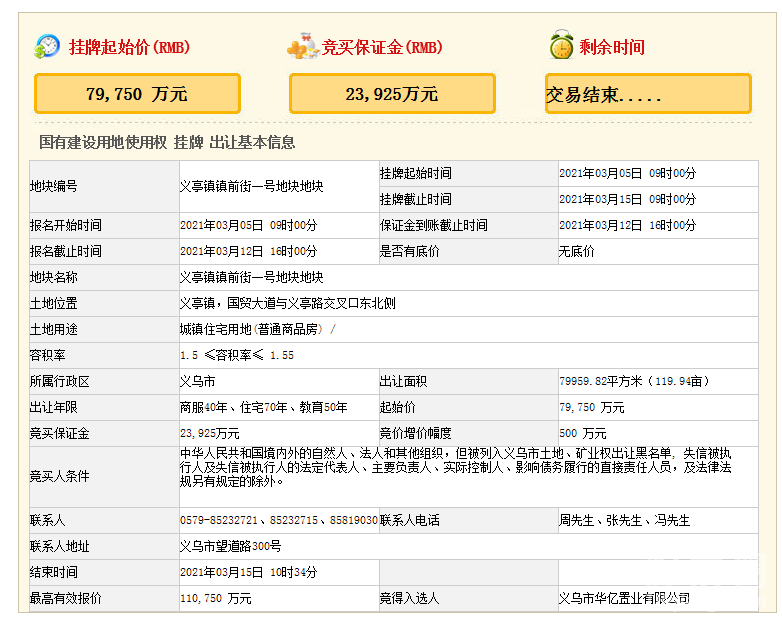The image size is (782, 618).
Task: Click the alarm clock icon beside 剩余时间
Action: 561,46
